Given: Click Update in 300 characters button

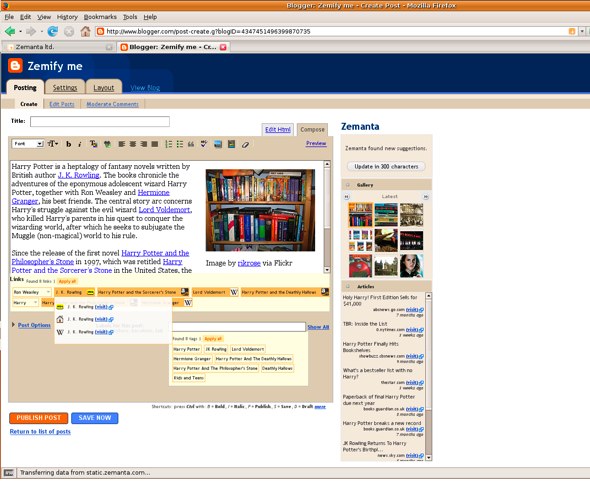Looking at the screenshot, I should click(386, 166).
